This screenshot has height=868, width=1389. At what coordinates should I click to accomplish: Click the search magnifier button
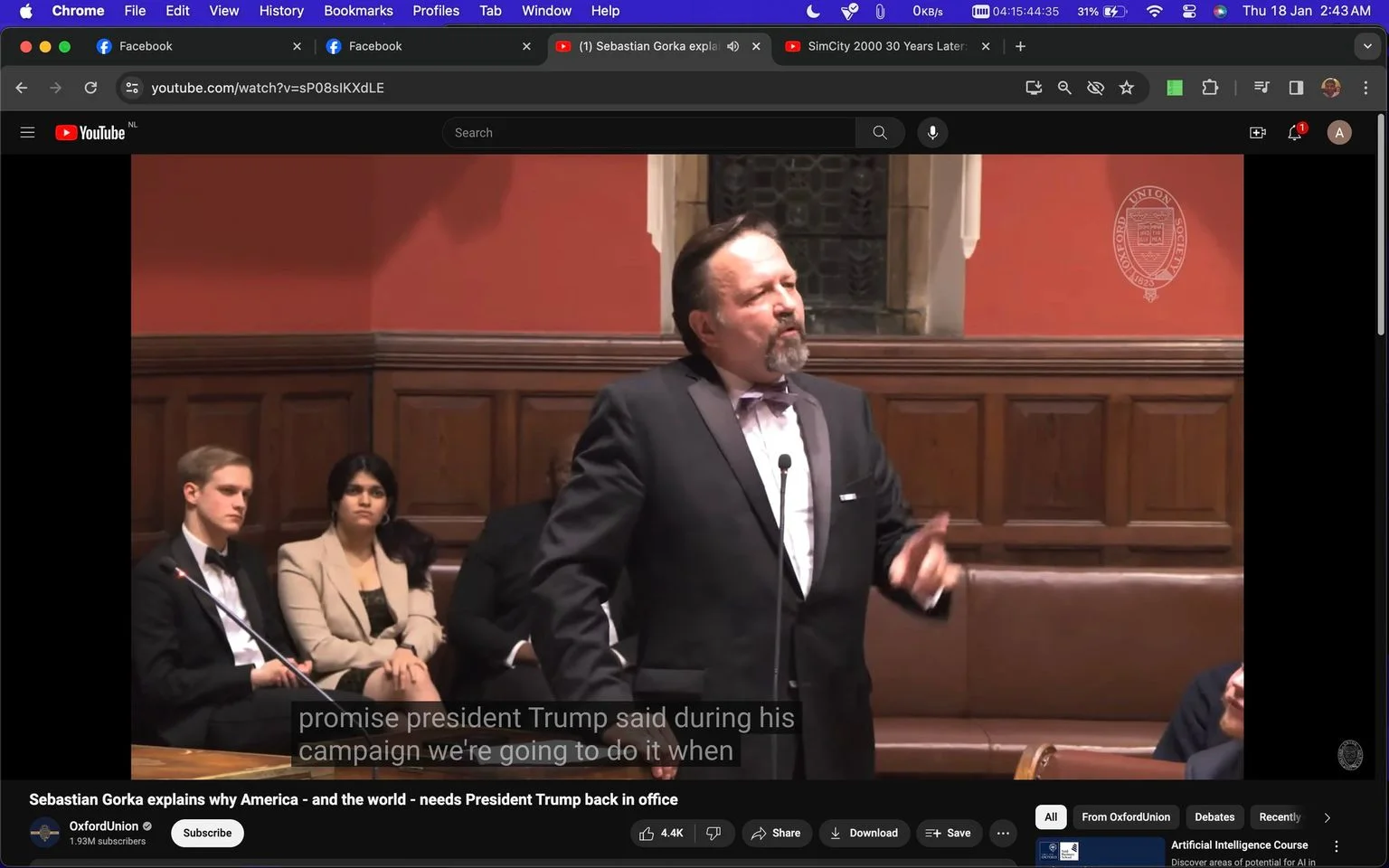click(x=880, y=133)
